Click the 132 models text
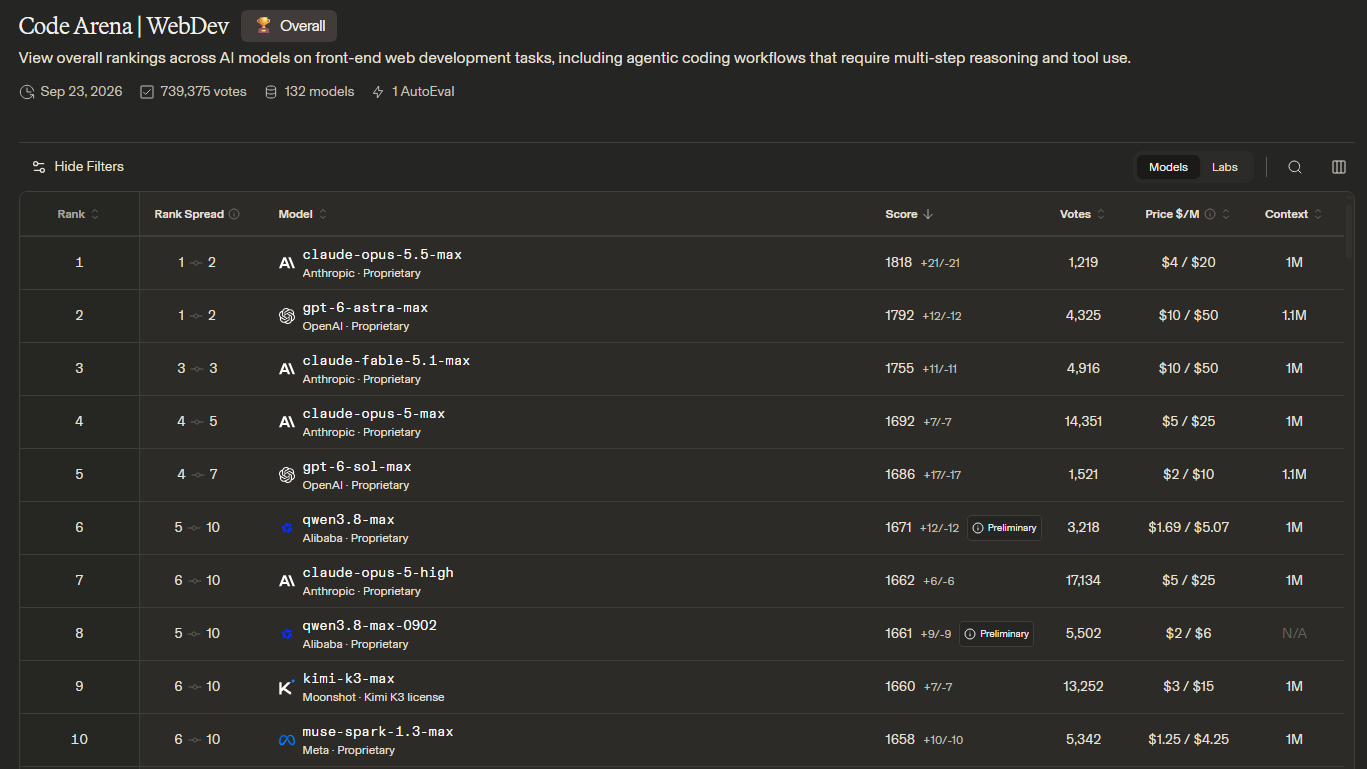 point(319,92)
